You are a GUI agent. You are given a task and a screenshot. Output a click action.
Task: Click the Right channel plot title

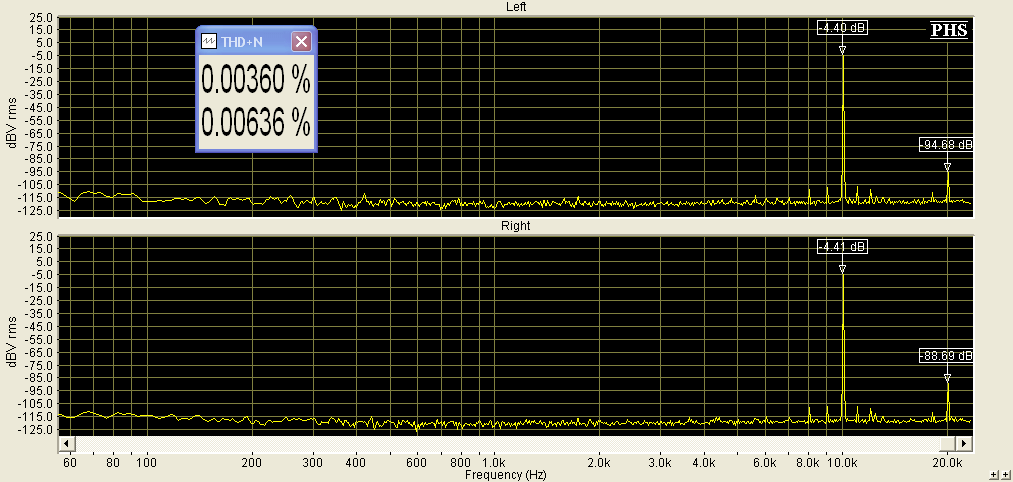tap(516, 225)
